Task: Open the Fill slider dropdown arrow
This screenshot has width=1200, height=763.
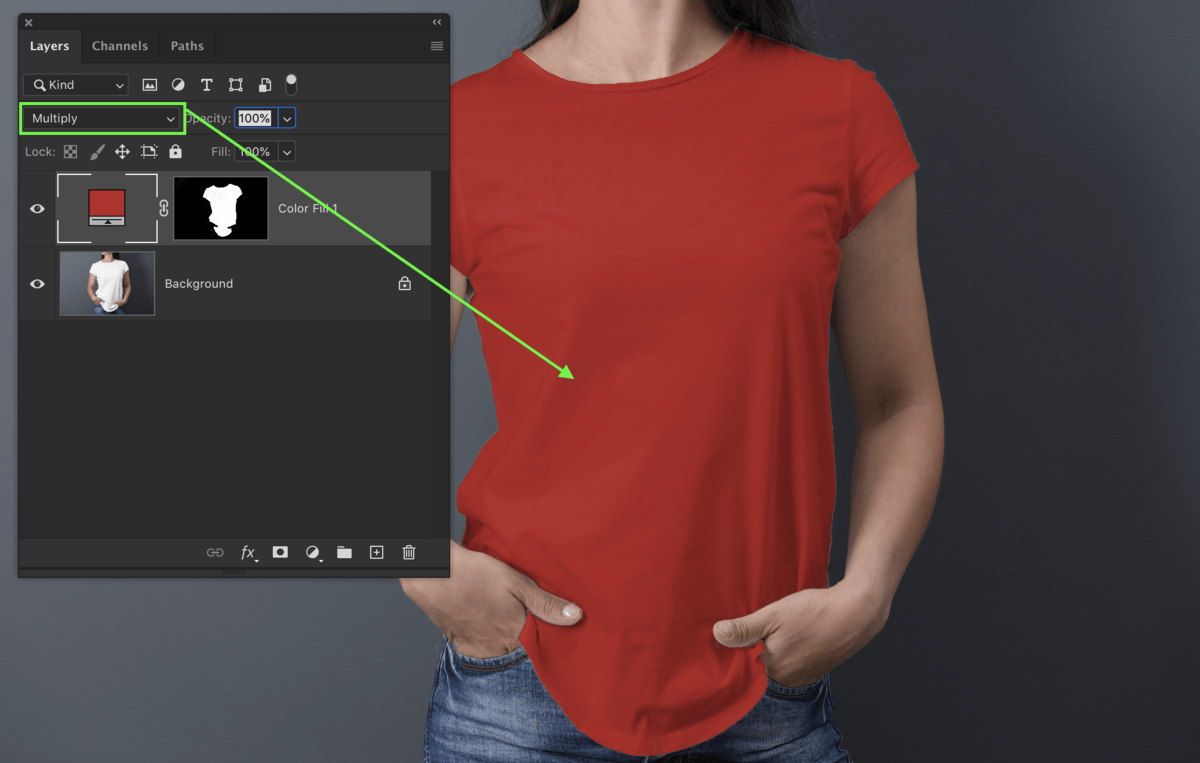Action: tap(287, 152)
